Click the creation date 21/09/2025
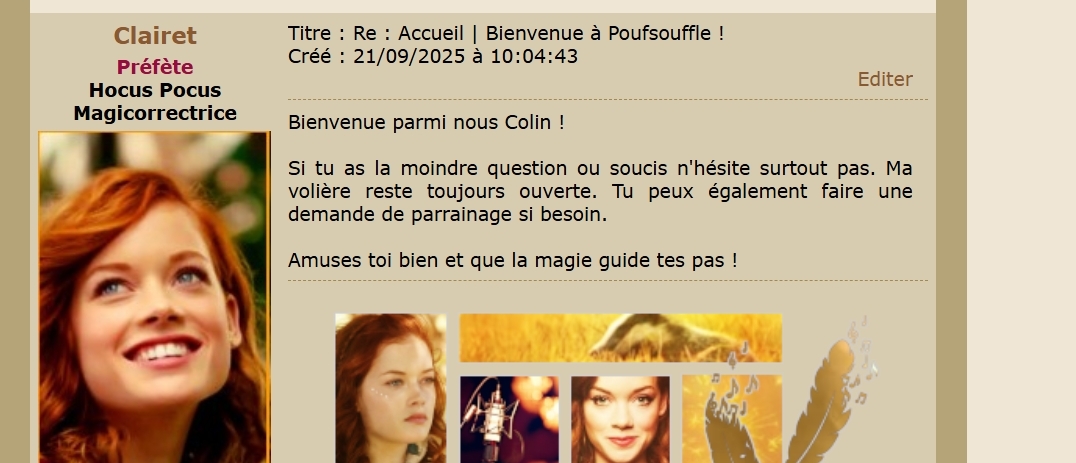Viewport: 1076px width, 463px height. (x=410, y=56)
